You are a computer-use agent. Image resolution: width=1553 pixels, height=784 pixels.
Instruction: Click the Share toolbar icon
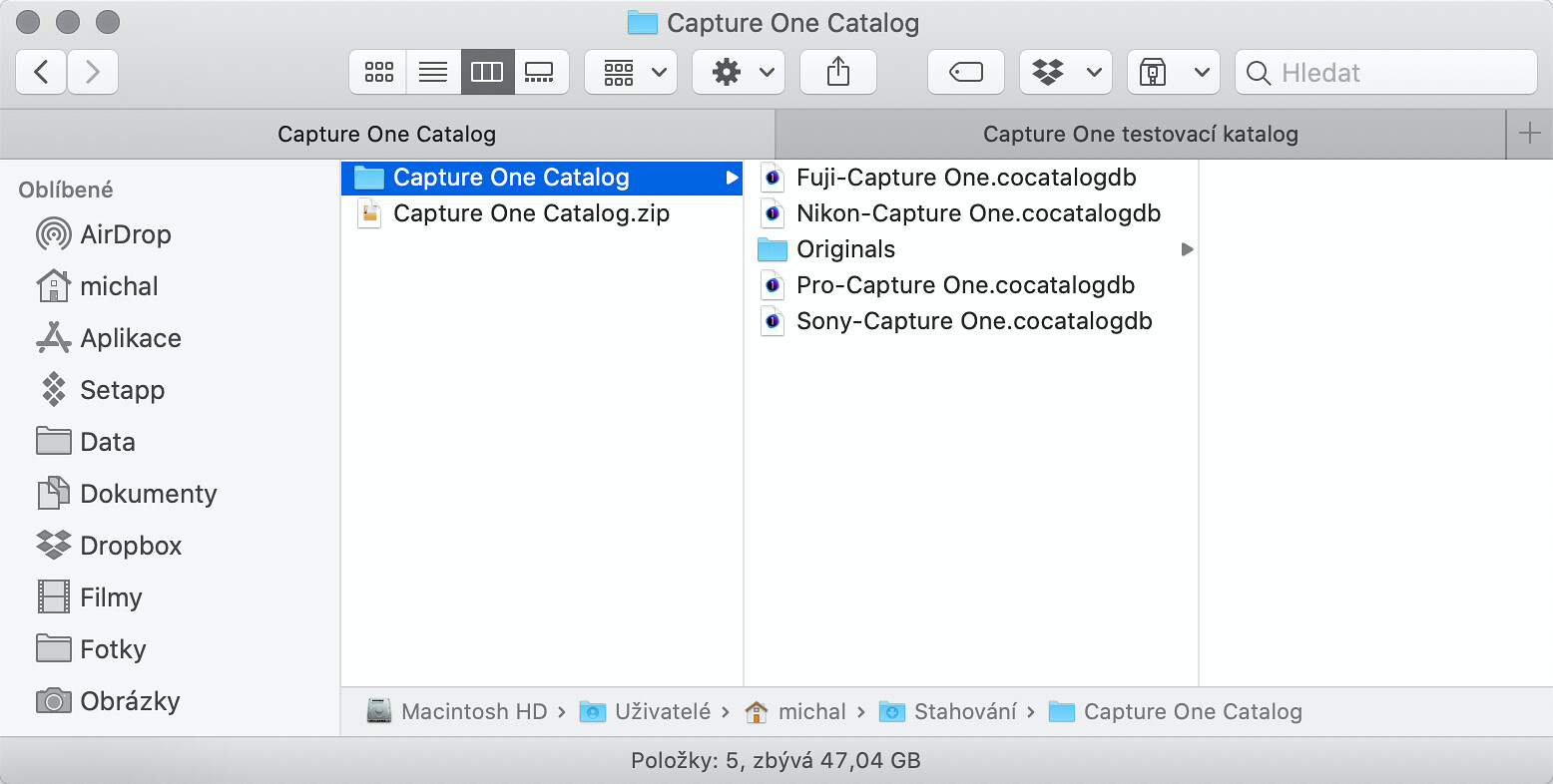pos(838,72)
